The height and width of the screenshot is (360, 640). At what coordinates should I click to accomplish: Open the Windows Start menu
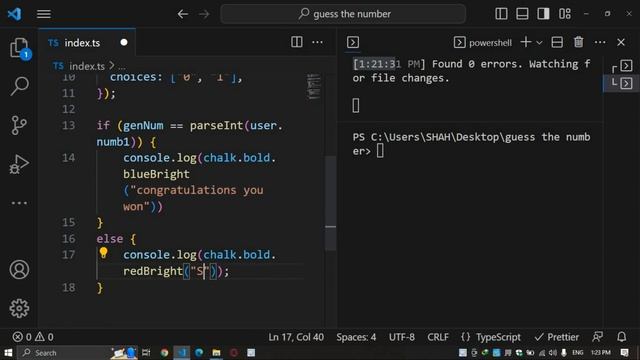click(x=8, y=353)
